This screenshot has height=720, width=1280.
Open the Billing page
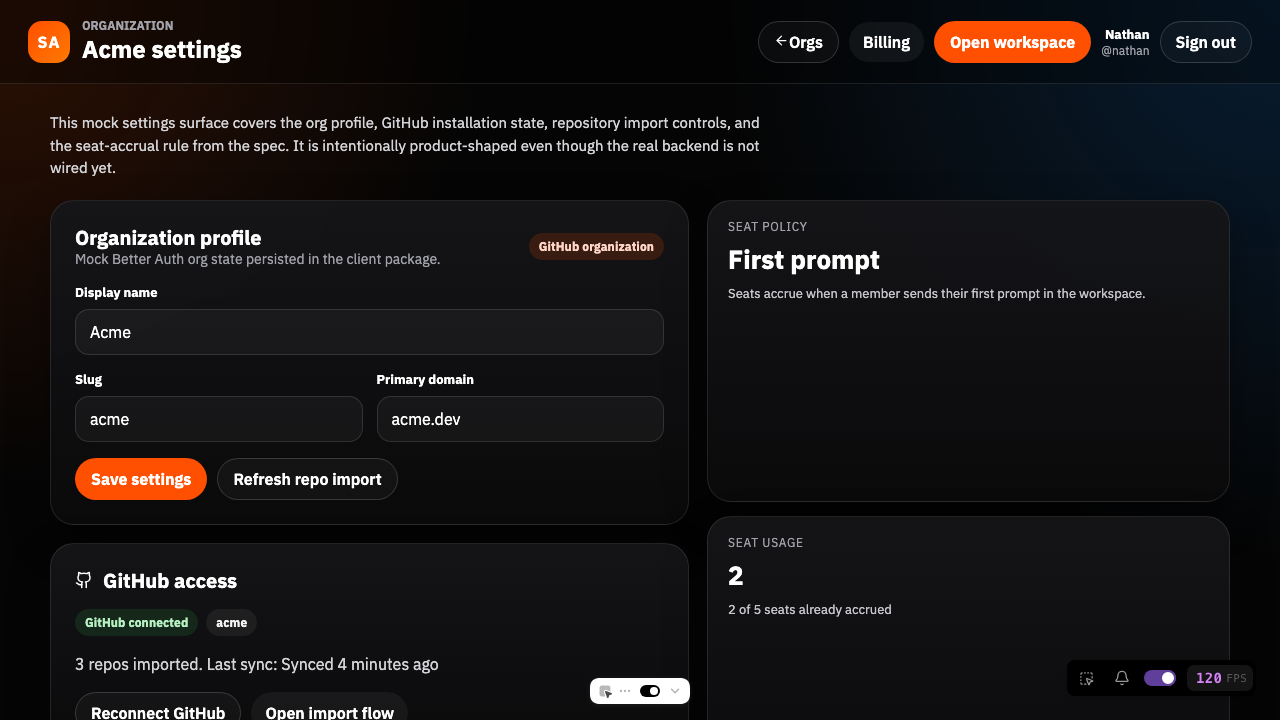886,42
